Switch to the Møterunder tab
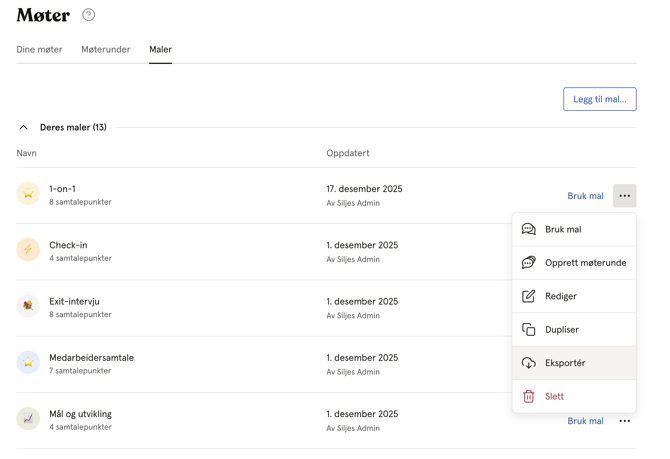670x459 pixels. (x=106, y=50)
